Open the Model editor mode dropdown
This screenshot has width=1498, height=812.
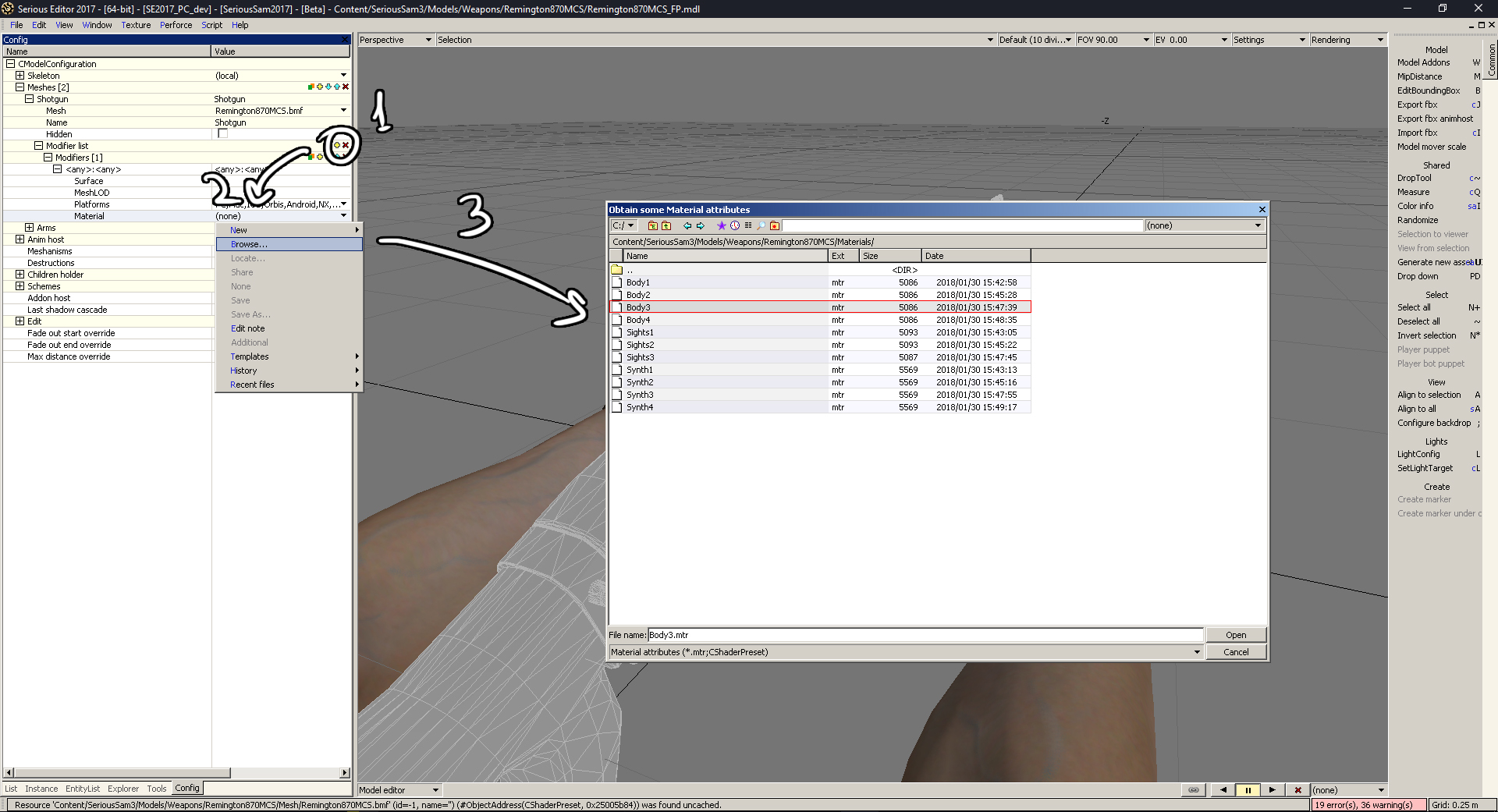pos(399,790)
